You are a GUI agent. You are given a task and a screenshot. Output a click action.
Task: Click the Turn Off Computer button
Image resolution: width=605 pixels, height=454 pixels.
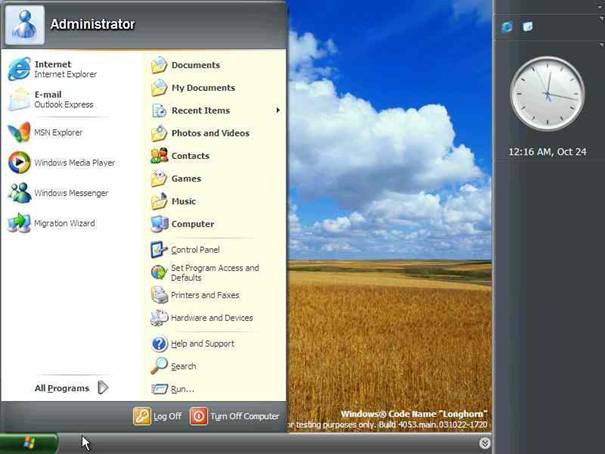tap(235, 416)
